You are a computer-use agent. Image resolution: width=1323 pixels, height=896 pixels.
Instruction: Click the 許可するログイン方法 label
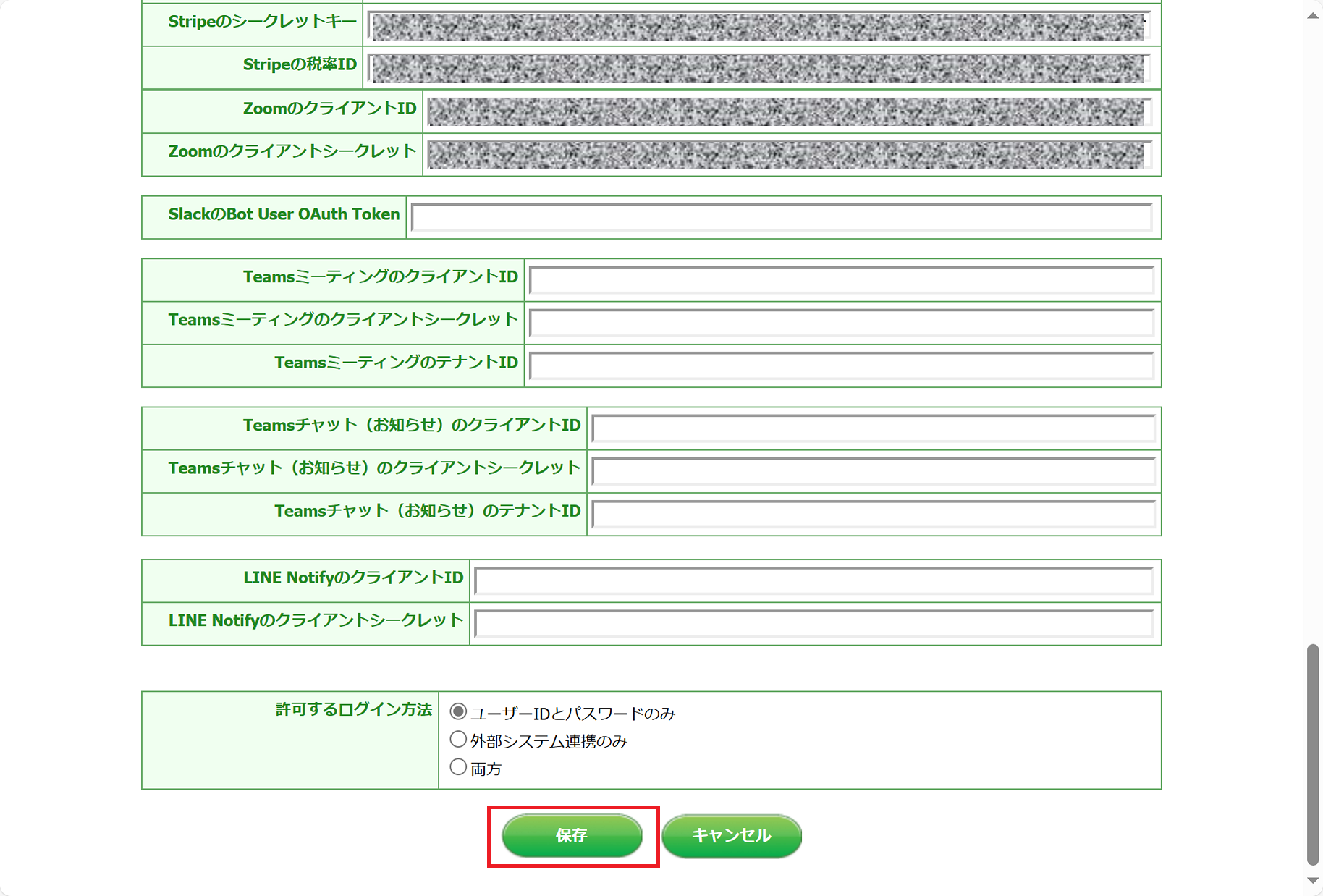[354, 709]
